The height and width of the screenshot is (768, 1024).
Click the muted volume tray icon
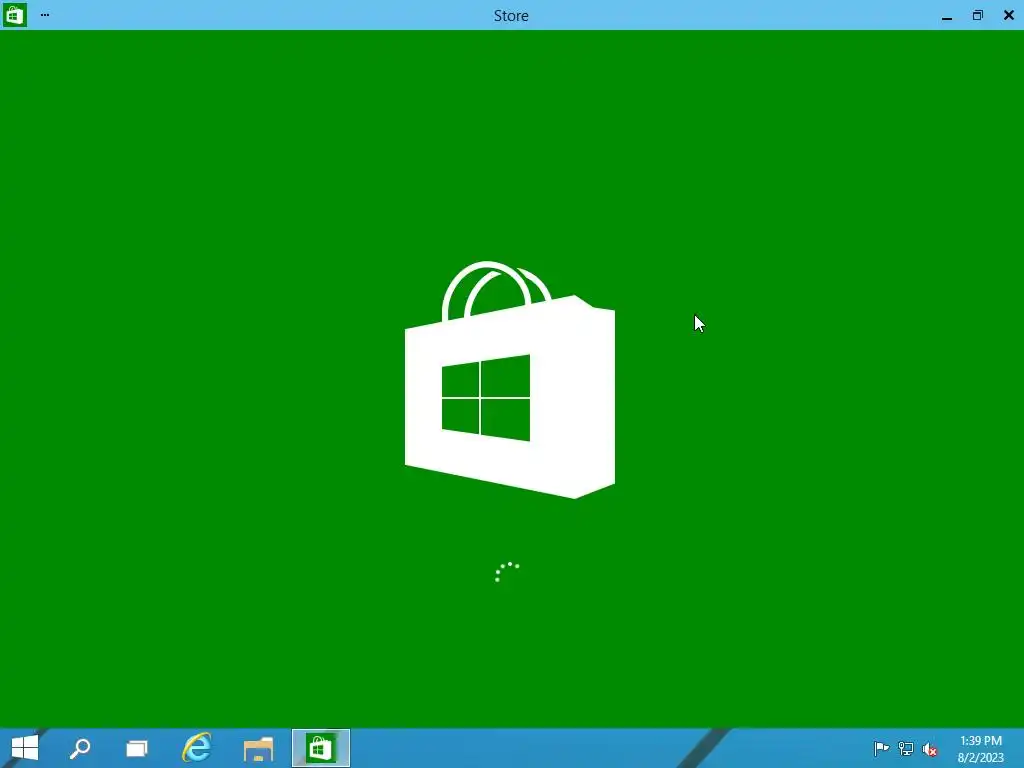pyautogui.click(x=929, y=749)
